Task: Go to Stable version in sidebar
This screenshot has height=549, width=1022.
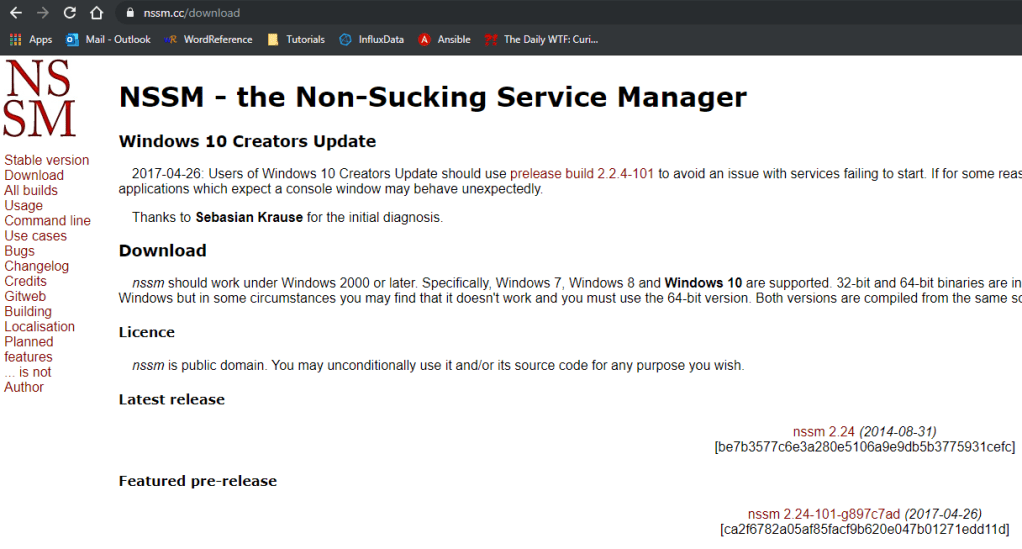Action: coord(46,160)
